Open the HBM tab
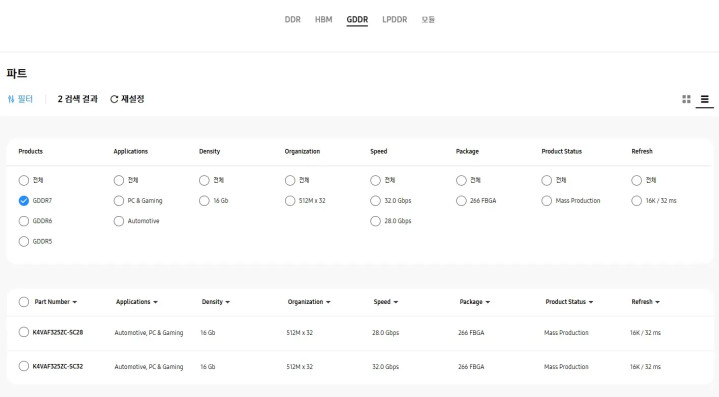This screenshot has width=719, height=397. (323, 20)
